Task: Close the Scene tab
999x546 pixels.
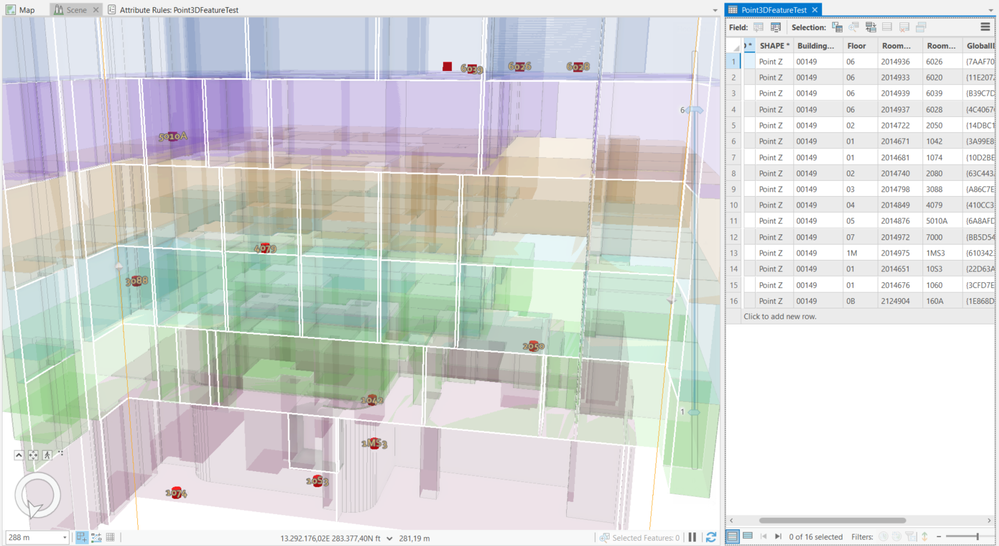Action: point(96,10)
